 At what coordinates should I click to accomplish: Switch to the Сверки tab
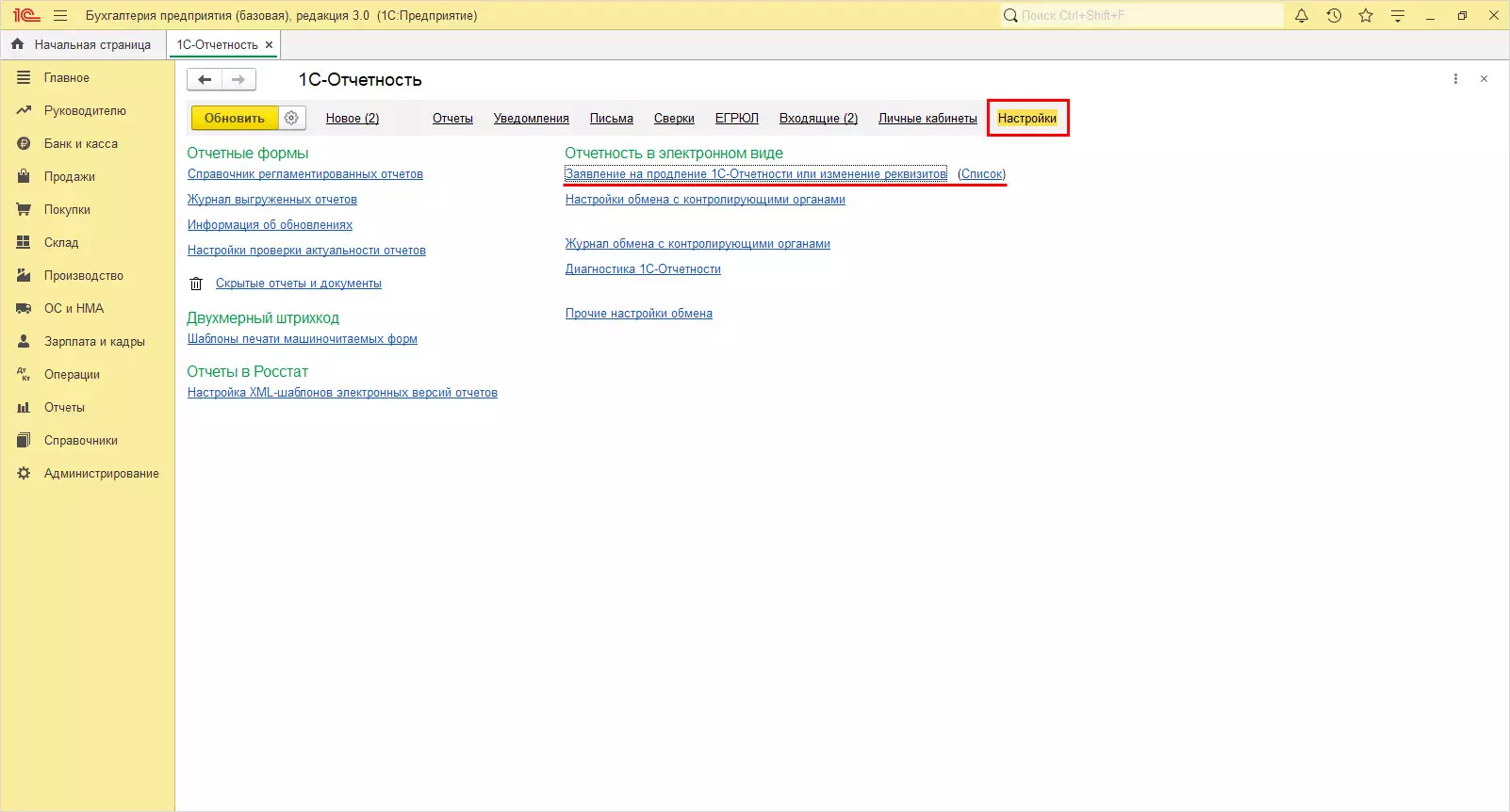pos(674,119)
